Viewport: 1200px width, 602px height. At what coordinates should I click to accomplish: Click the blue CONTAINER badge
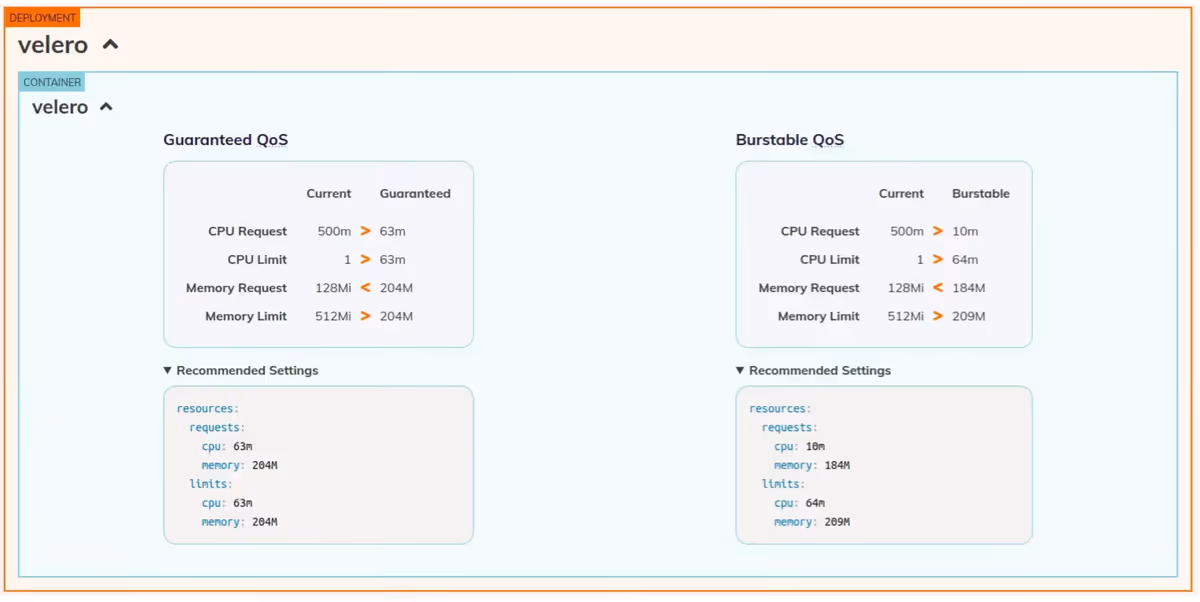point(52,82)
